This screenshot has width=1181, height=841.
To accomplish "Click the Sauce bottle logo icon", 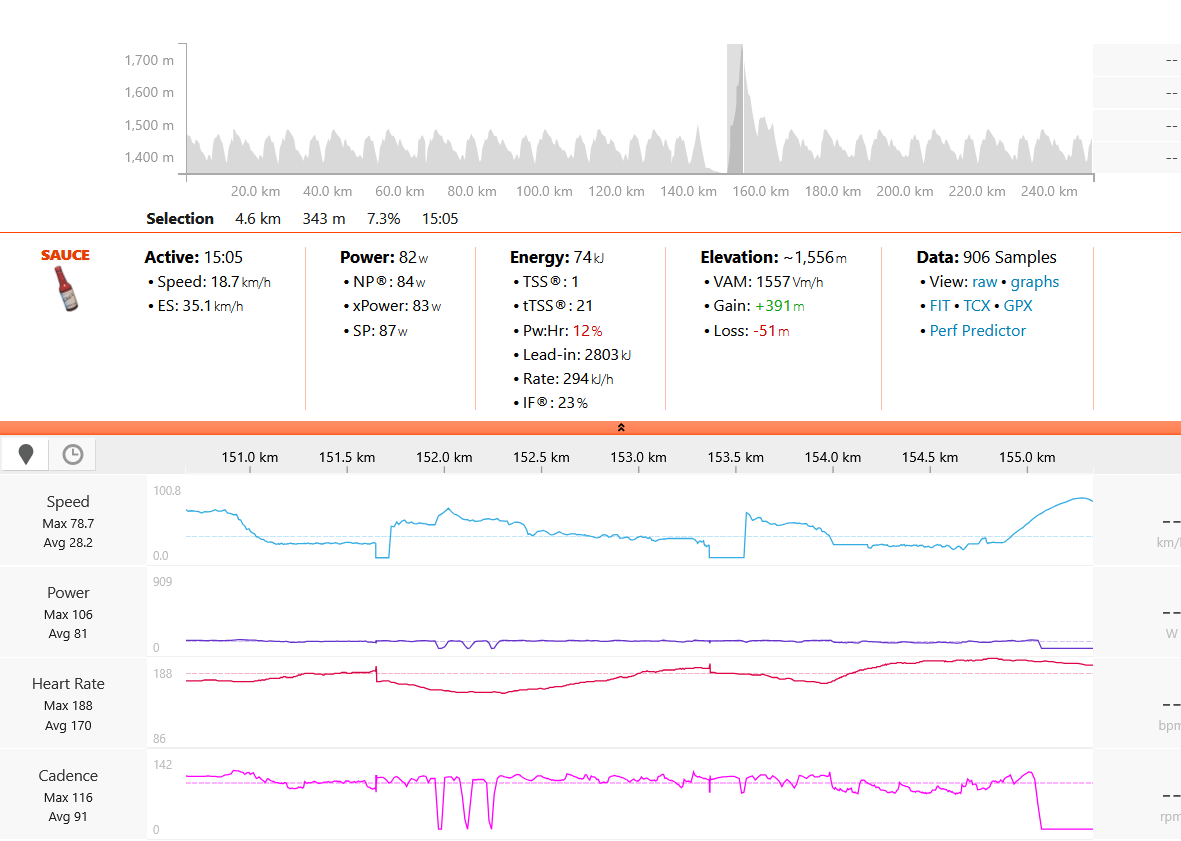I will pyautogui.click(x=65, y=288).
